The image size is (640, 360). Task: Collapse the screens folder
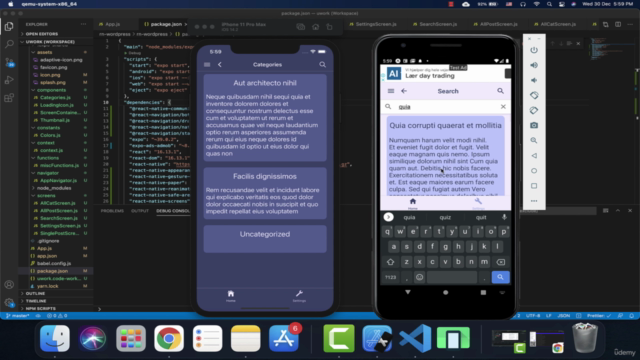[x=46, y=196]
